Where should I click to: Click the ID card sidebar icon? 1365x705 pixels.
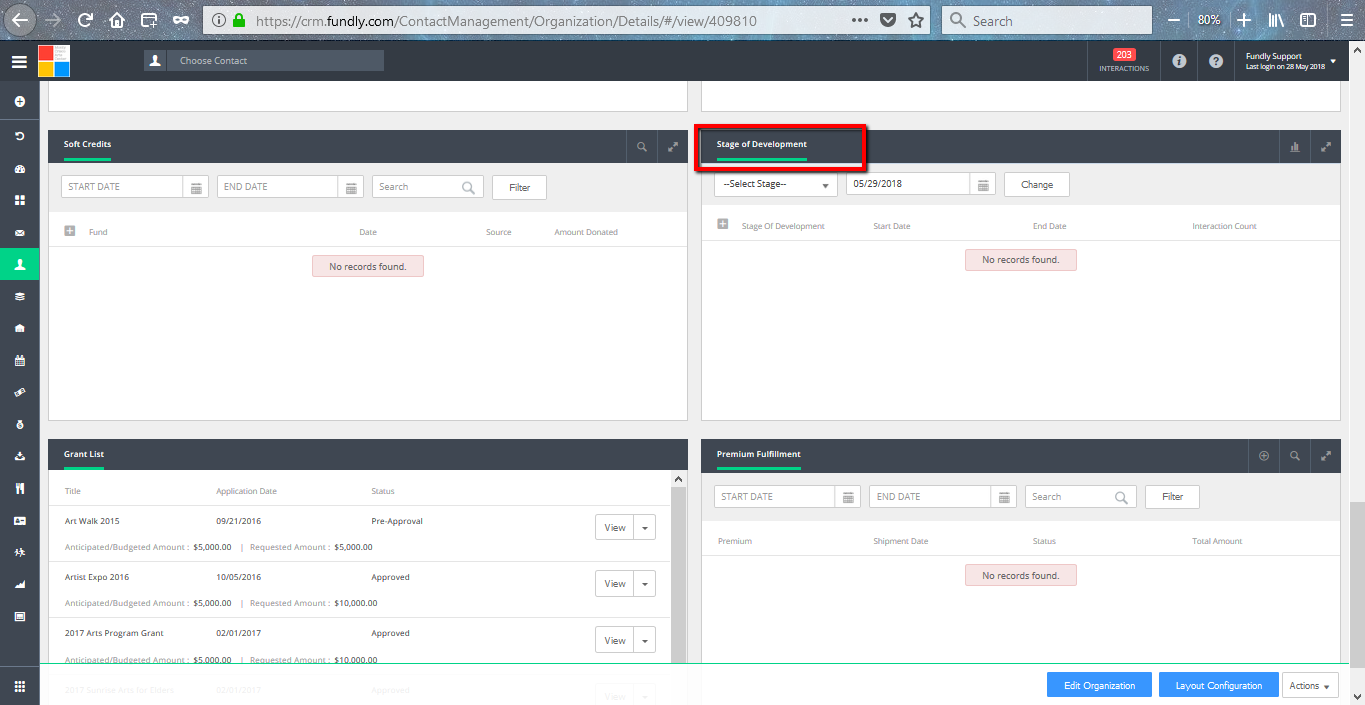pyautogui.click(x=19, y=521)
